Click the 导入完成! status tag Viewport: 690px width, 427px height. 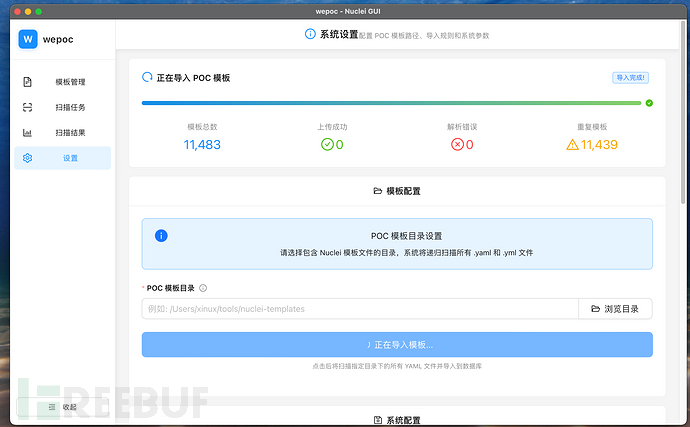630,78
